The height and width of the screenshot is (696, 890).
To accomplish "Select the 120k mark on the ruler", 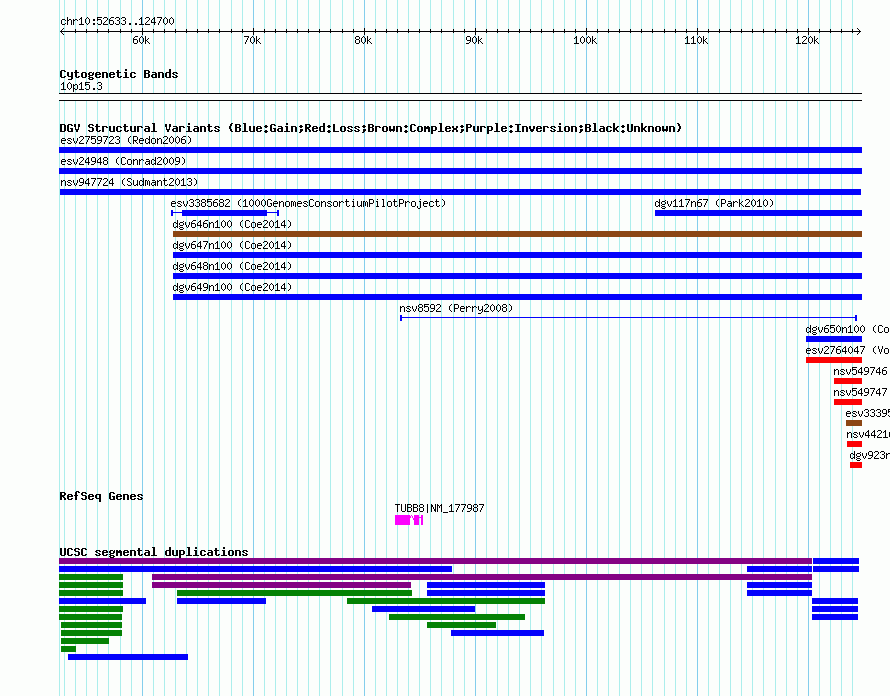I will [x=807, y=40].
